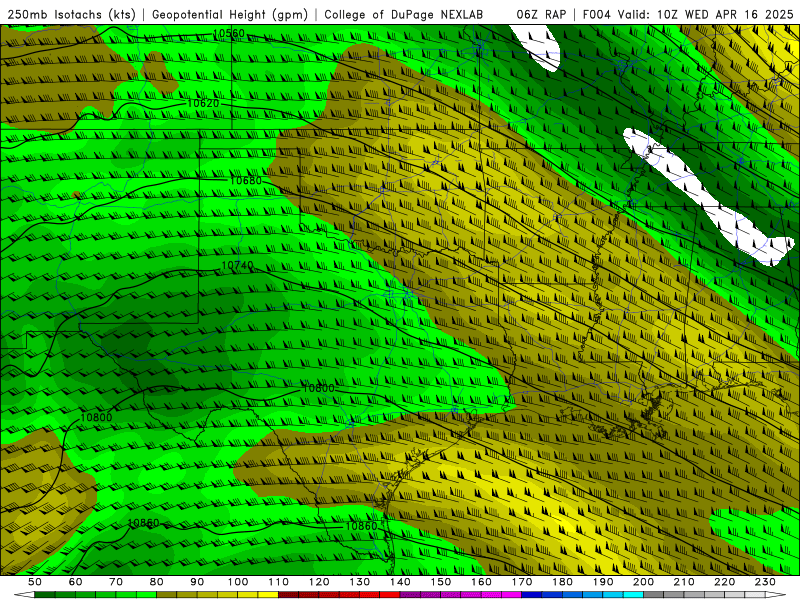Screen dimensions: 800x600
Task: Select the 110 value on the color scale
Action: coord(279,582)
